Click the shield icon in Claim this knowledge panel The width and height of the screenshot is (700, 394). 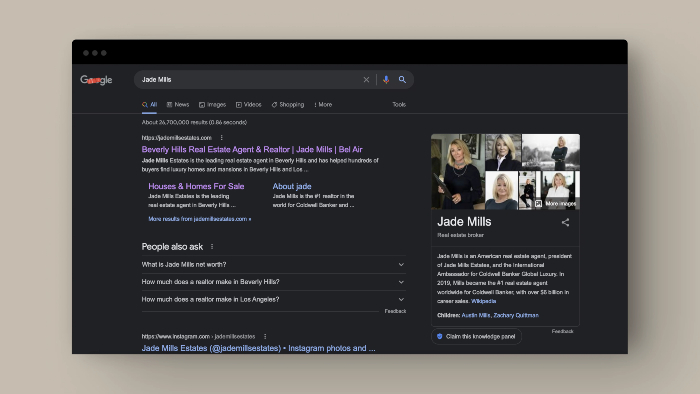[x=440, y=336]
